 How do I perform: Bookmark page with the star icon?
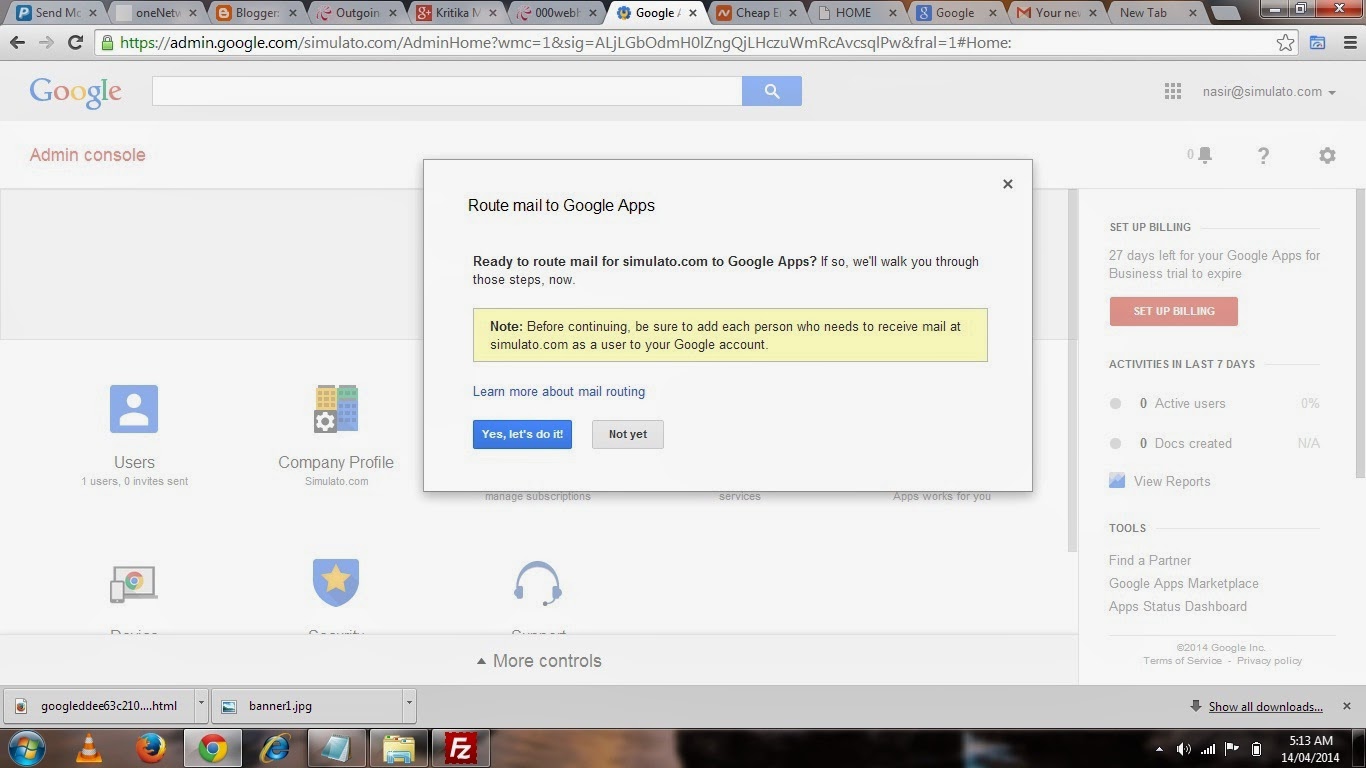click(1285, 43)
